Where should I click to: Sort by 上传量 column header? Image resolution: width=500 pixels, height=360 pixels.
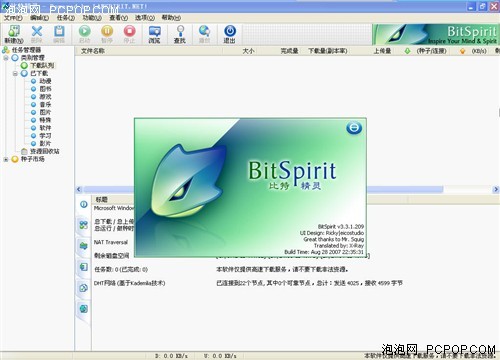382,51
